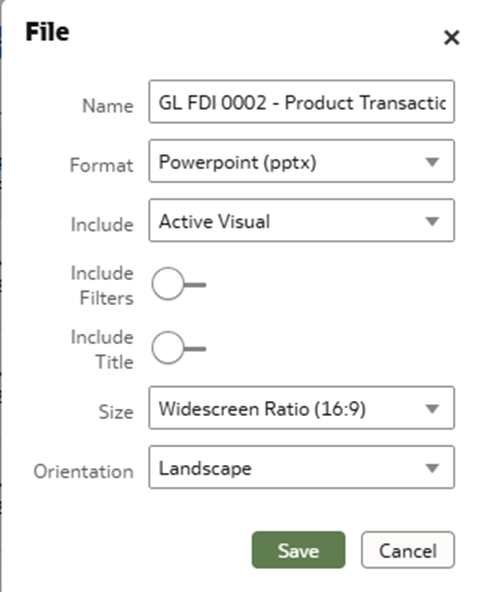
Task: Click the Orientation label text
Action: (83, 472)
